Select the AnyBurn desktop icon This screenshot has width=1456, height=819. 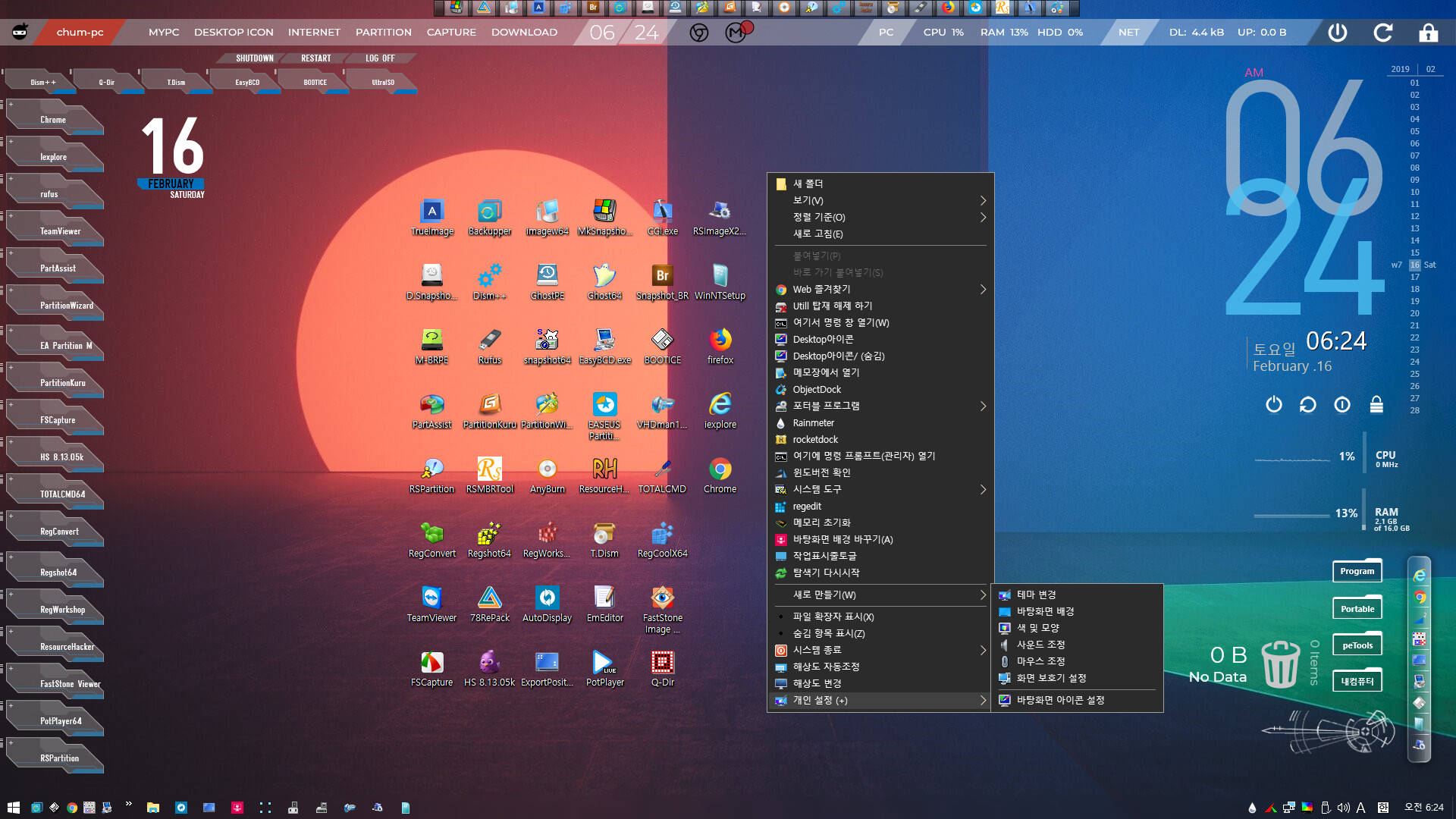coord(547,475)
